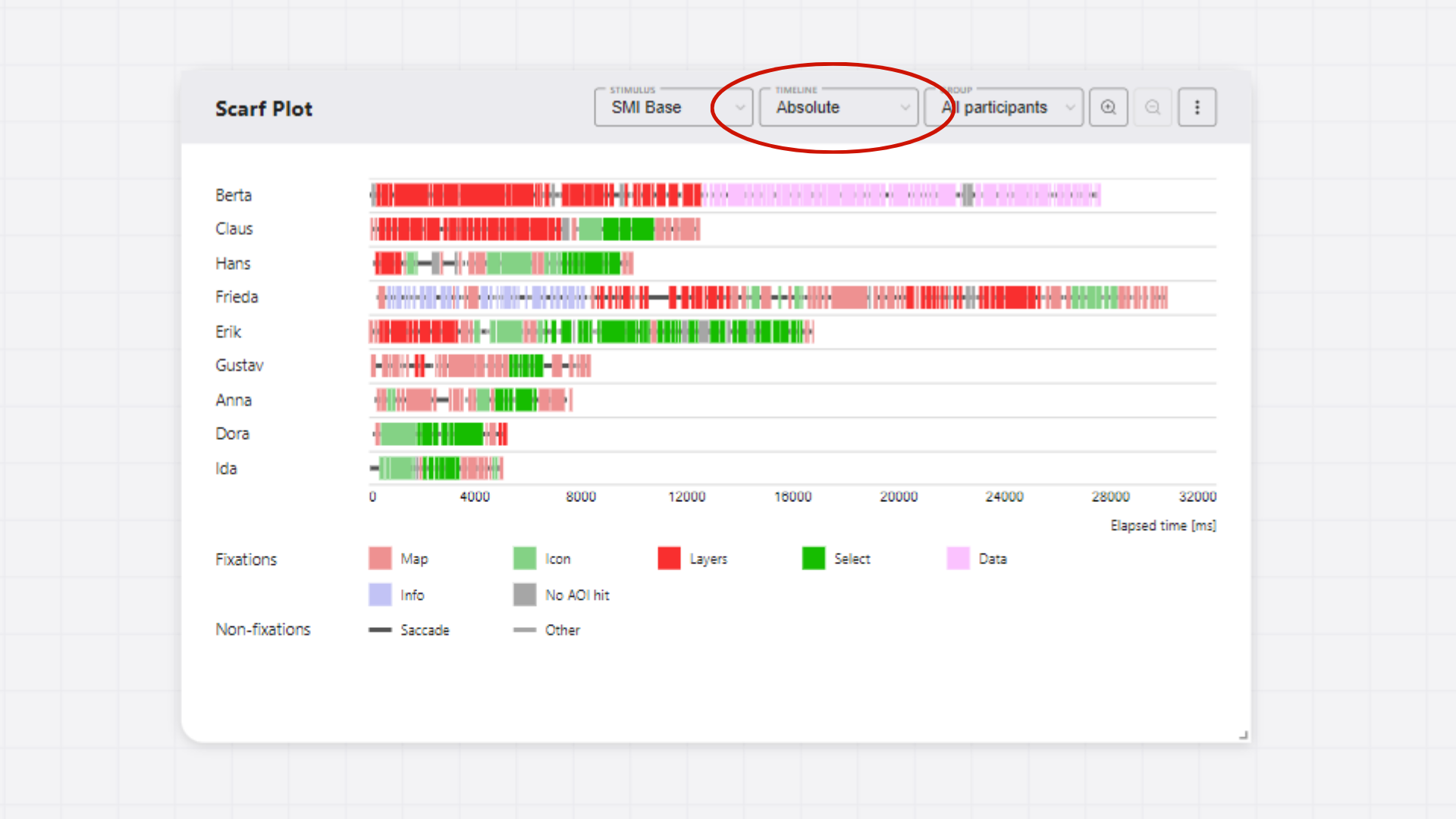Click the zoom in magnifier icon
The width and height of the screenshot is (1456, 819).
pos(1108,107)
